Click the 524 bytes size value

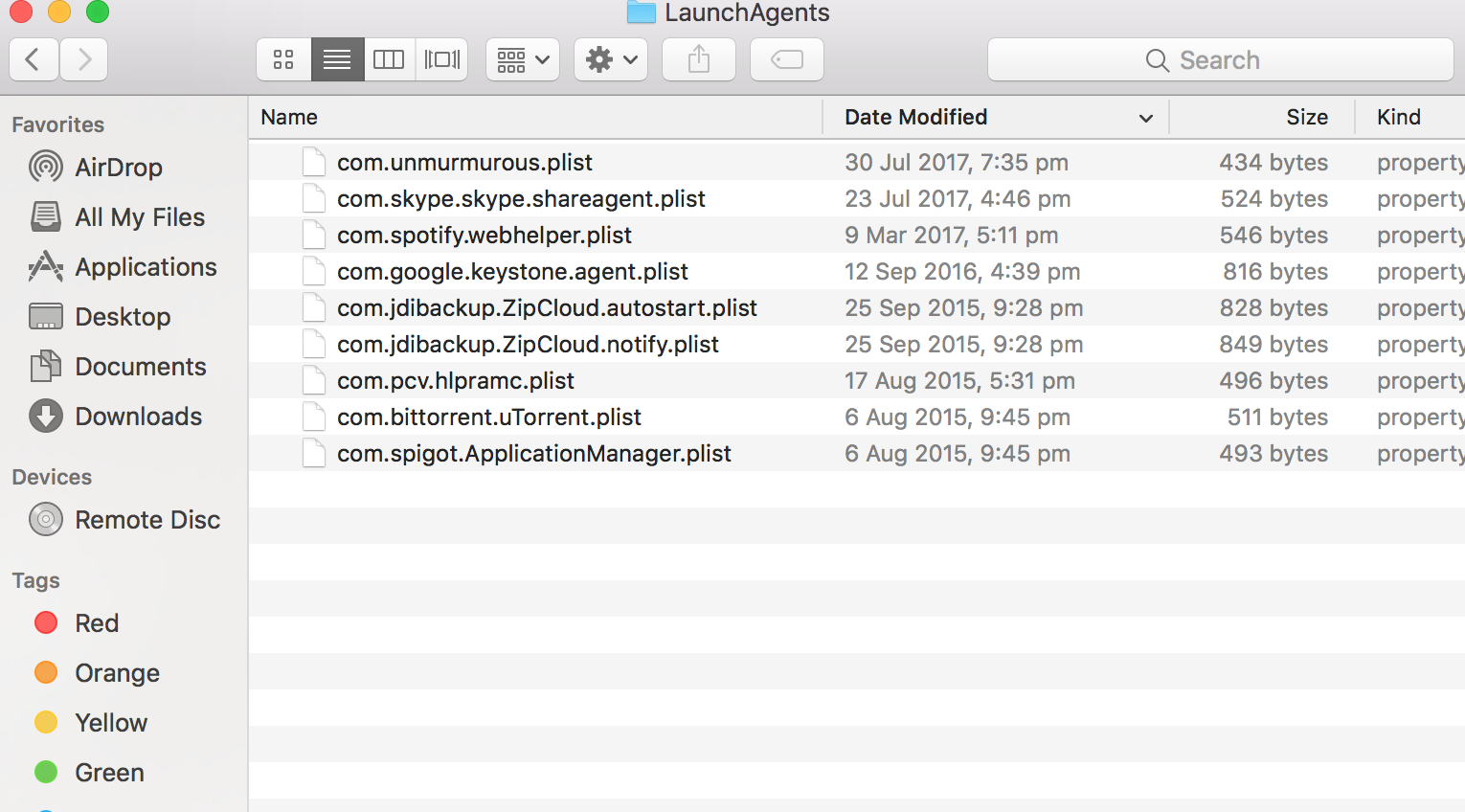pyautogui.click(x=1274, y=199)
